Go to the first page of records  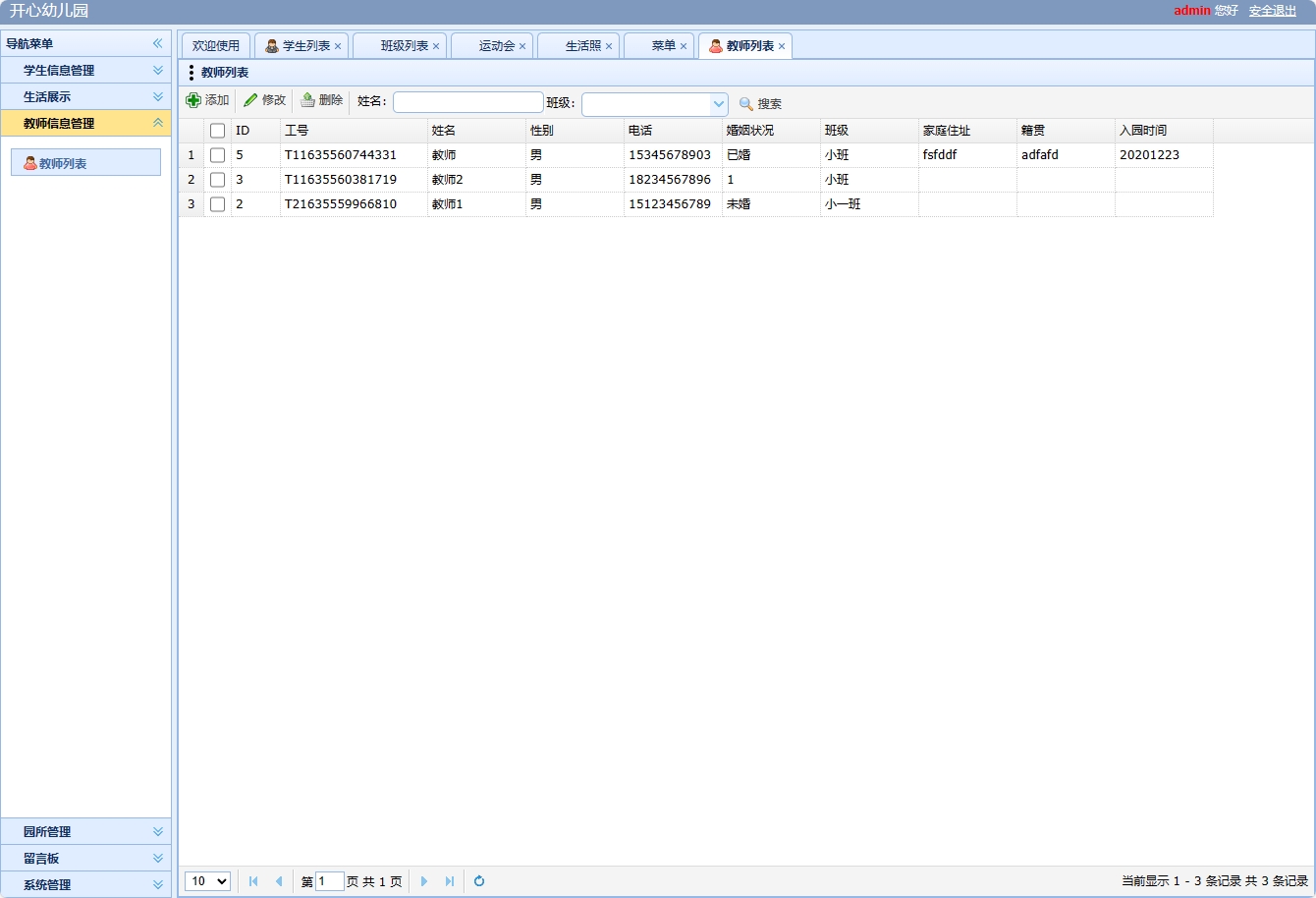coord(253,881)
